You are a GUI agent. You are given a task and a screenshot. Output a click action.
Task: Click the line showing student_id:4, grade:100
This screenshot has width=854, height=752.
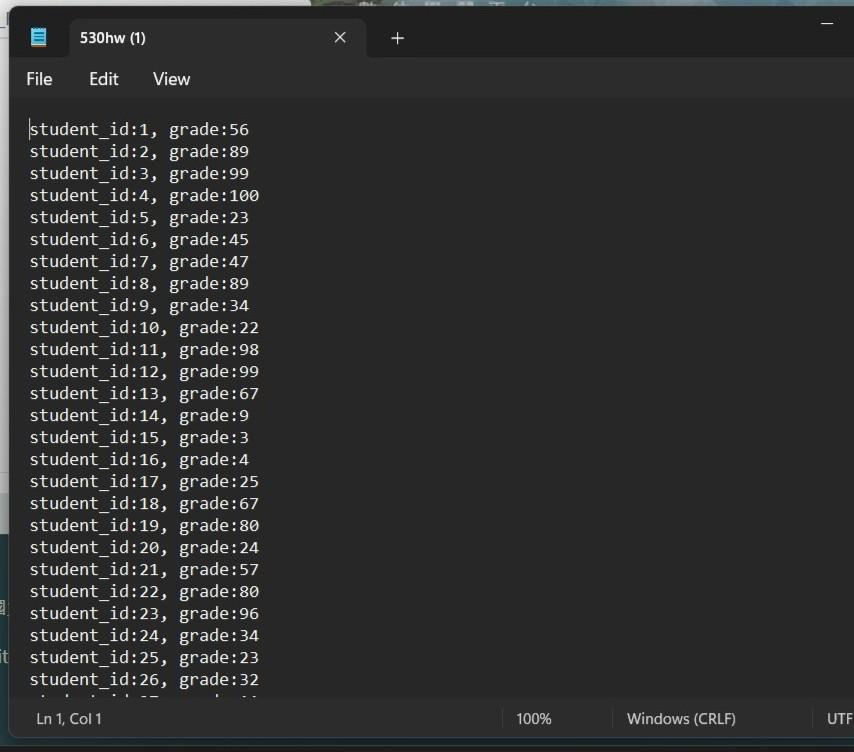pyautogui.click(x=145, y=195)
